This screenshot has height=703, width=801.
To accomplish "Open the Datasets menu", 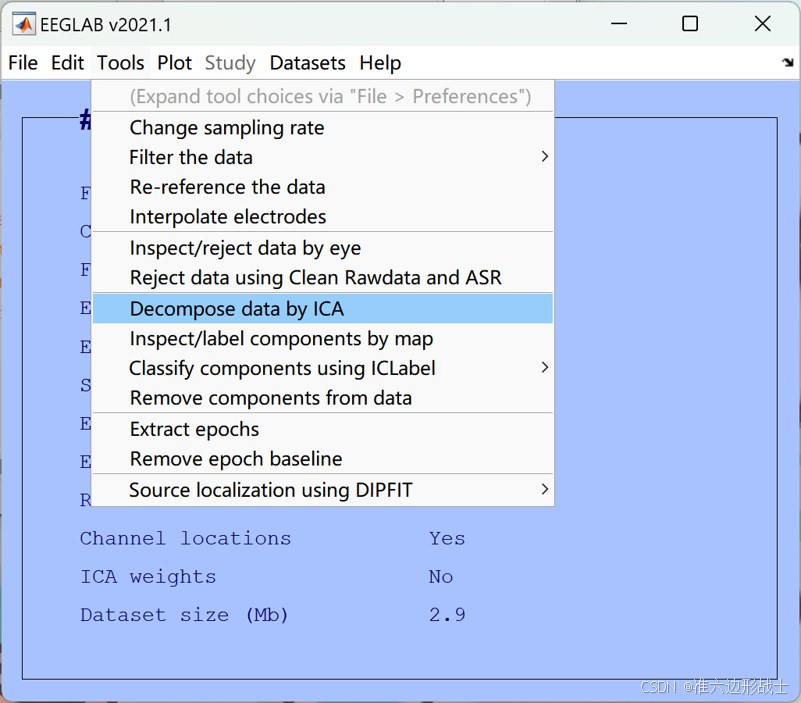I will click(x=308, y=63).
